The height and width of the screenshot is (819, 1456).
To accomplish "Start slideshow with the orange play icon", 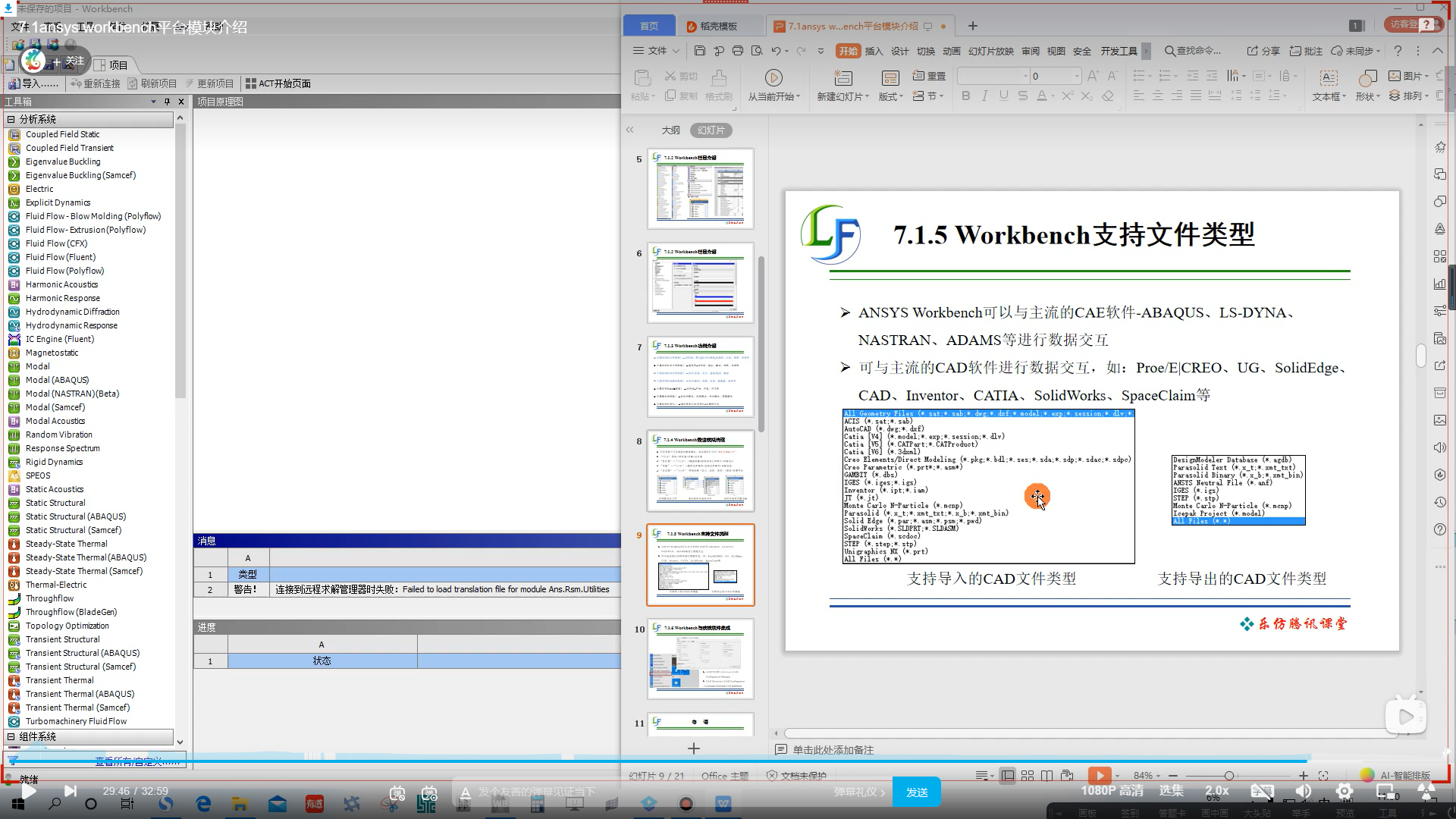I will (1099, 775).
